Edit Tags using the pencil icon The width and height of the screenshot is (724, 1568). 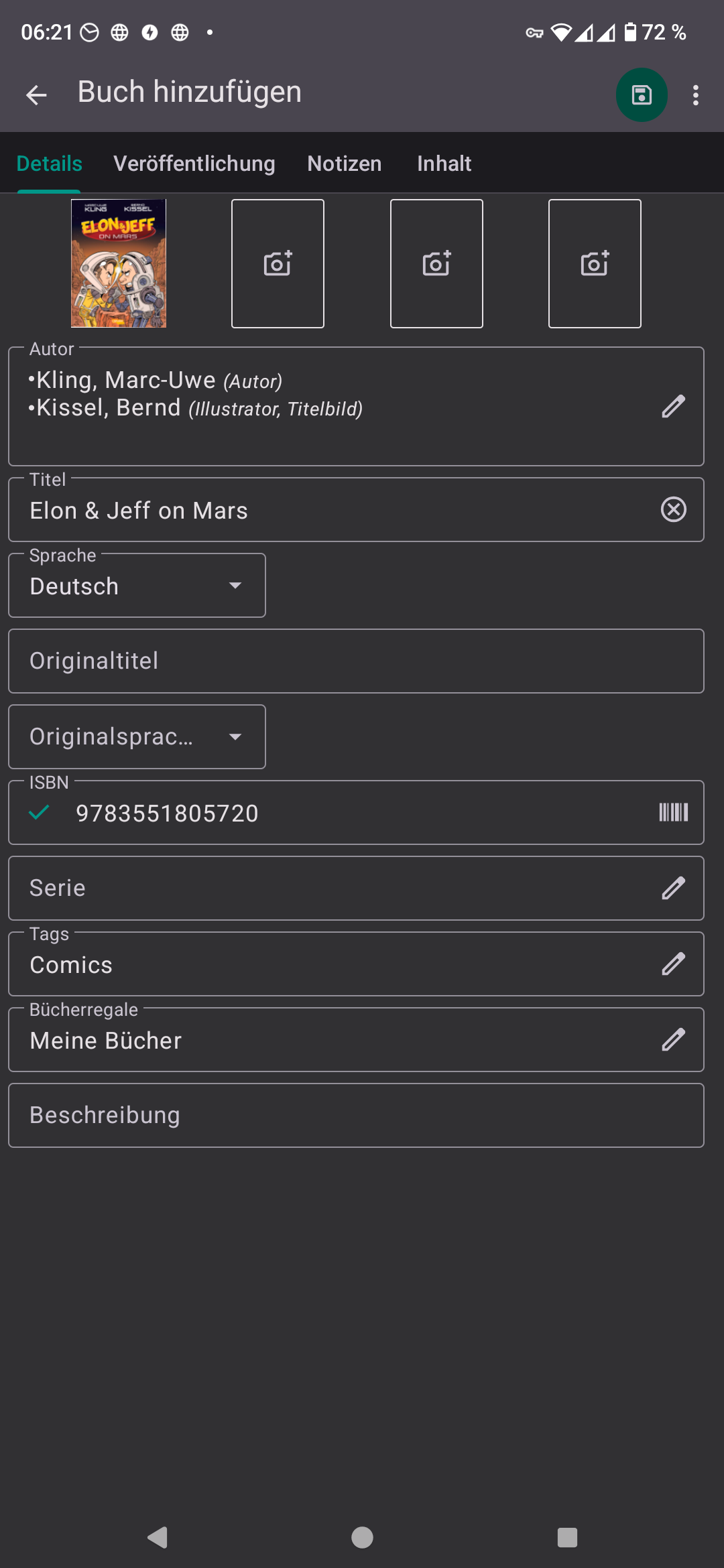(674, 964)
